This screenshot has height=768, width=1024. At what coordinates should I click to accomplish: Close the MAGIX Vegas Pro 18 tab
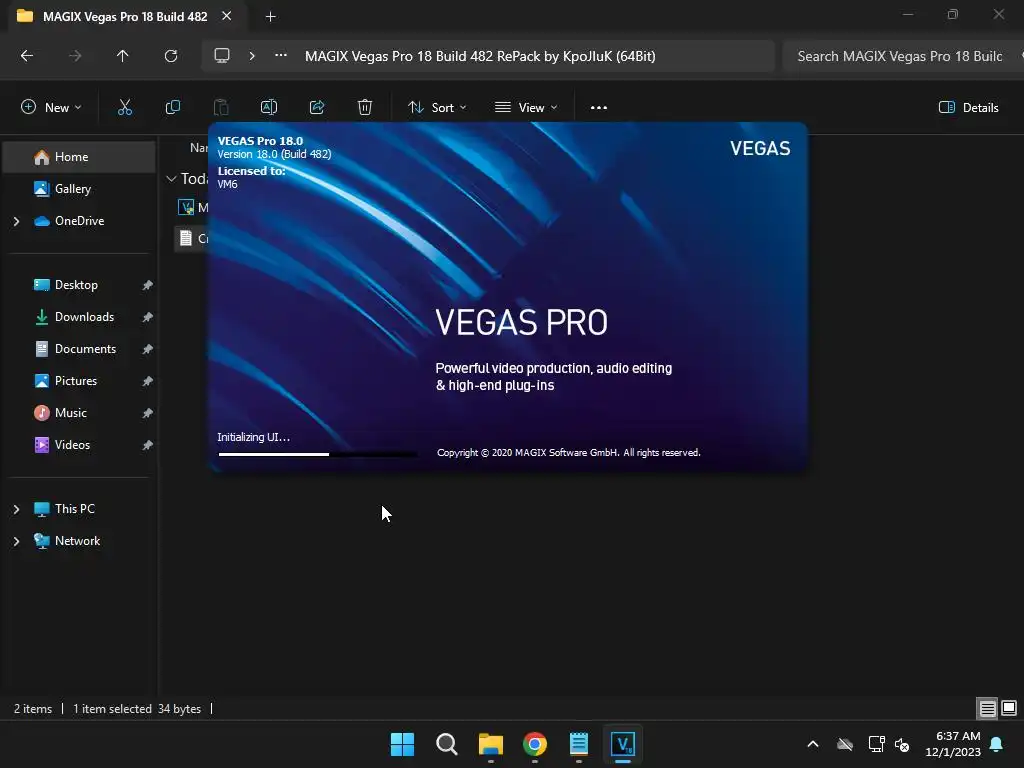pos(227,16)
